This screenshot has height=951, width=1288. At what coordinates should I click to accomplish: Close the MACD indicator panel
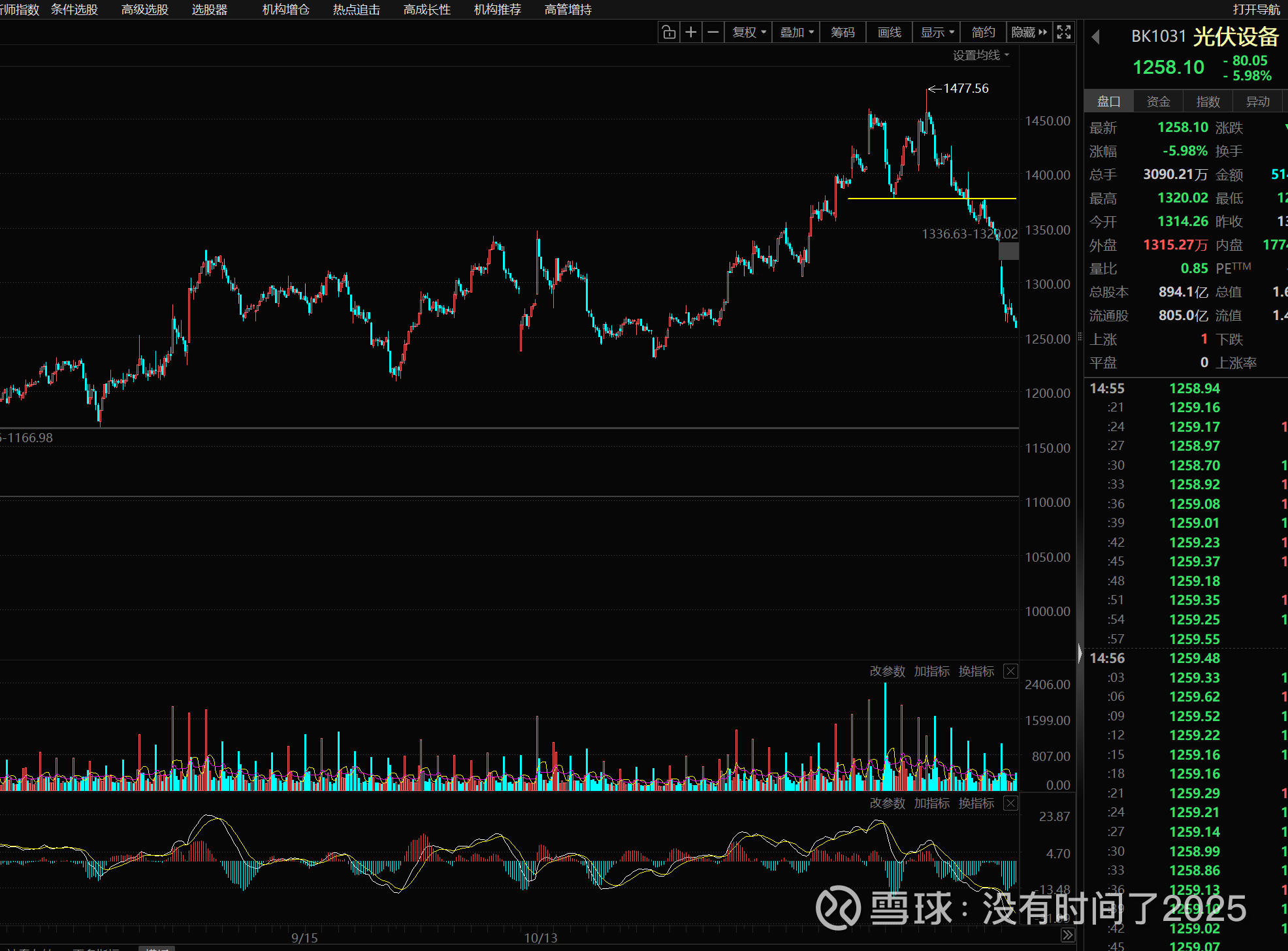(1010, 803)
